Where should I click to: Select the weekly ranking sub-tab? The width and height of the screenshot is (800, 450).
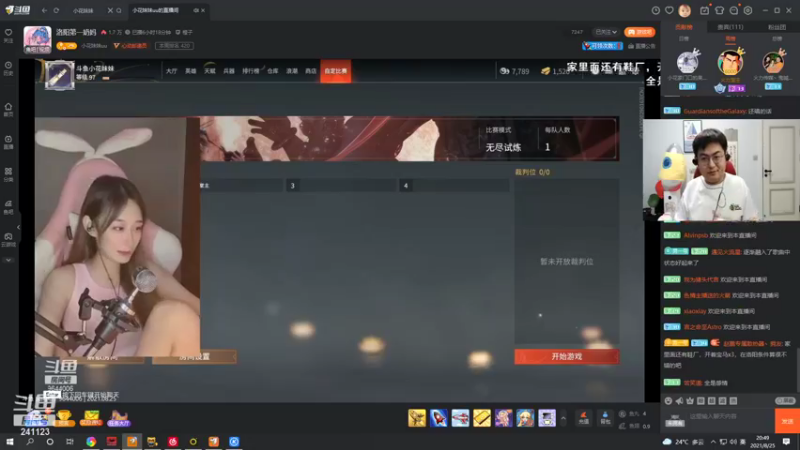730,39
